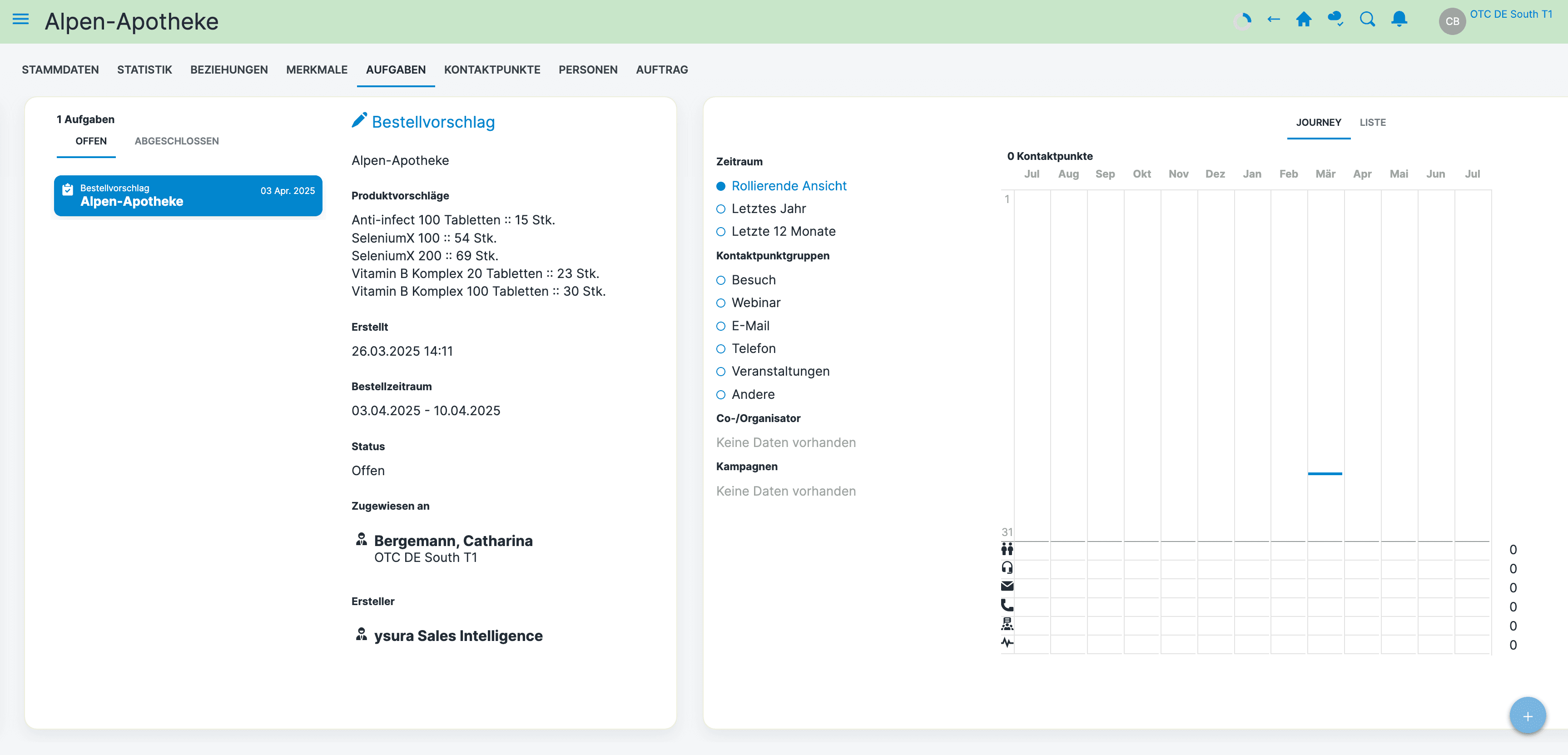Go to home via house icon
Image resolution: width=1568 pixels, height=755 pixels.
pyautogui.click(x=1304, y=20)
